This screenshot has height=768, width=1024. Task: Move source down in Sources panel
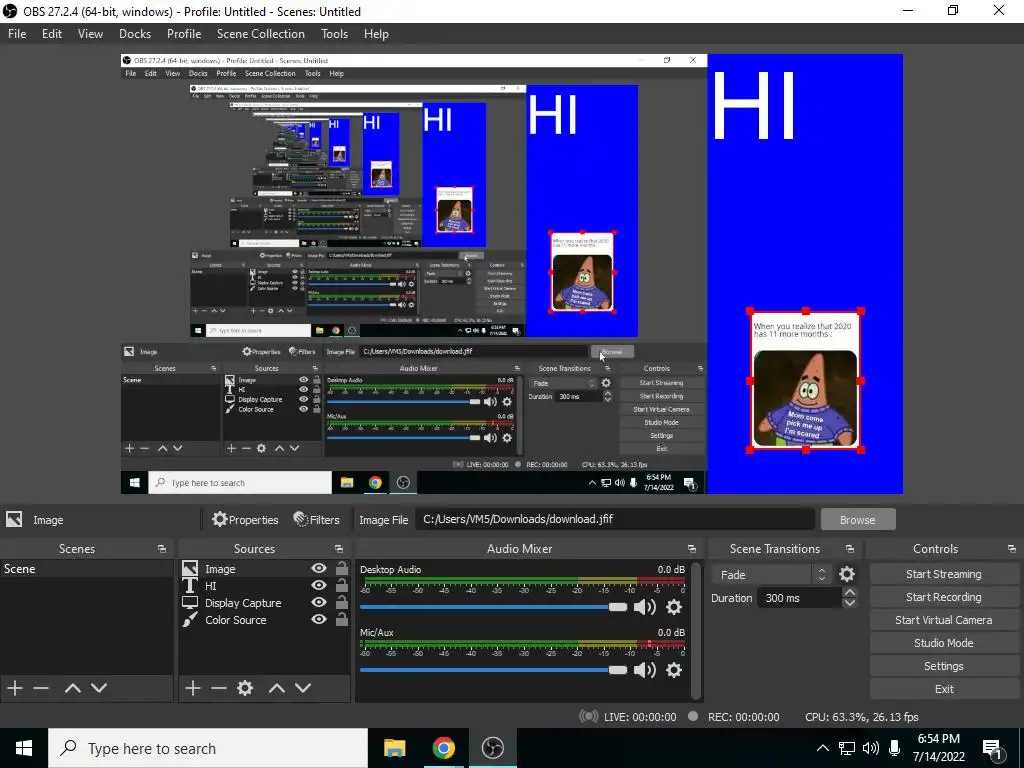(x=302, y=688)
